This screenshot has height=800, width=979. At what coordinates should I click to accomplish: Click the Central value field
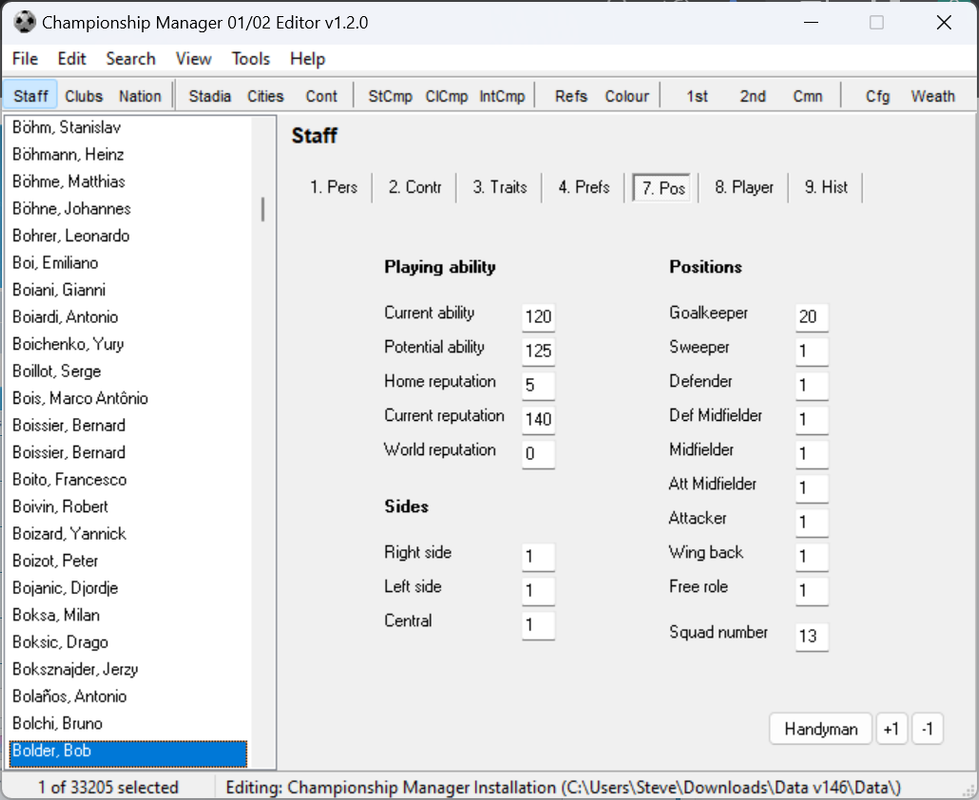pyautogui.click(x=538, y=625)
